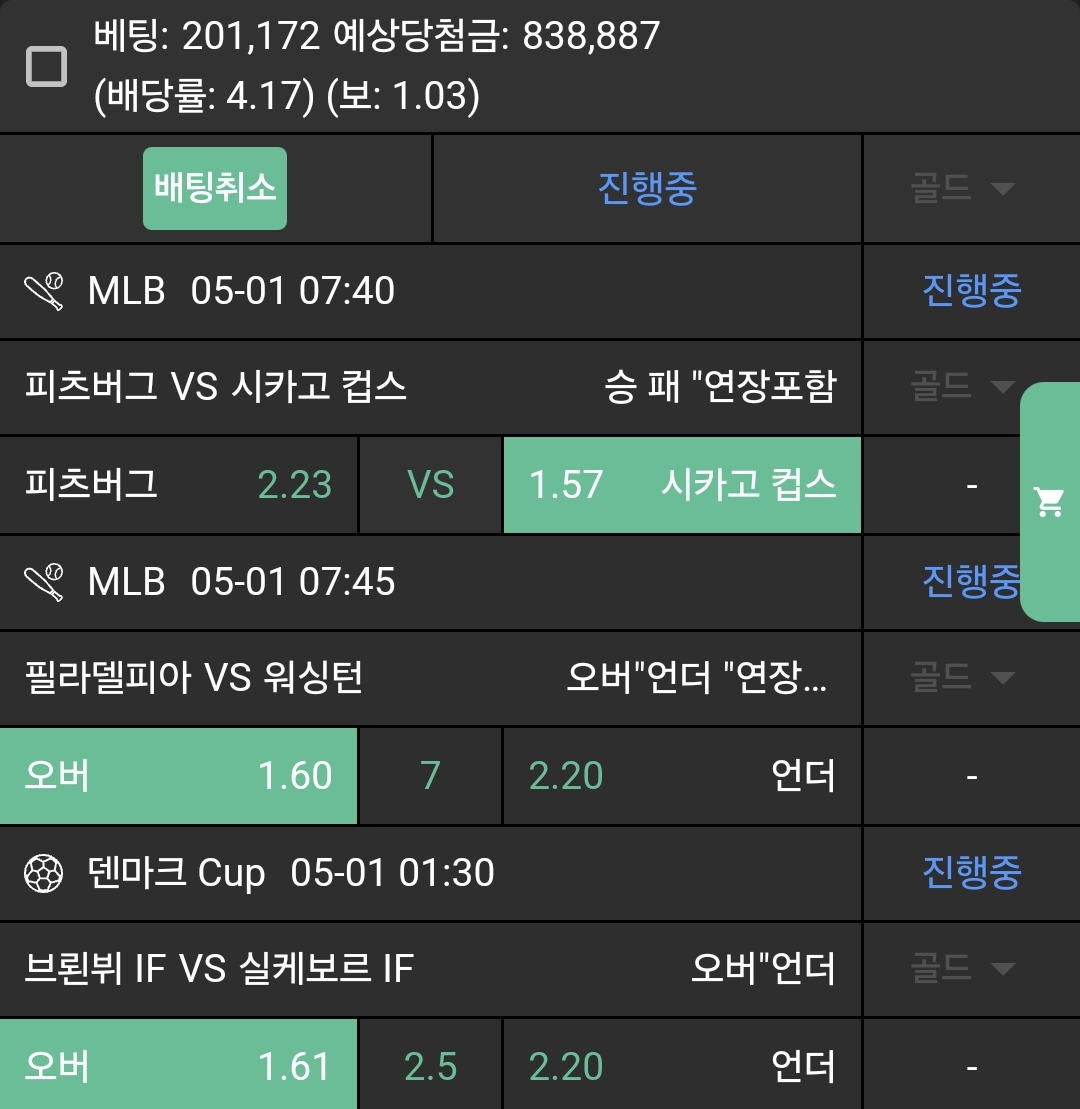Click 진행중 status on MLB 07:40 row
1080x1109 pixels.
pyautogui.click(x=971, y=291)
